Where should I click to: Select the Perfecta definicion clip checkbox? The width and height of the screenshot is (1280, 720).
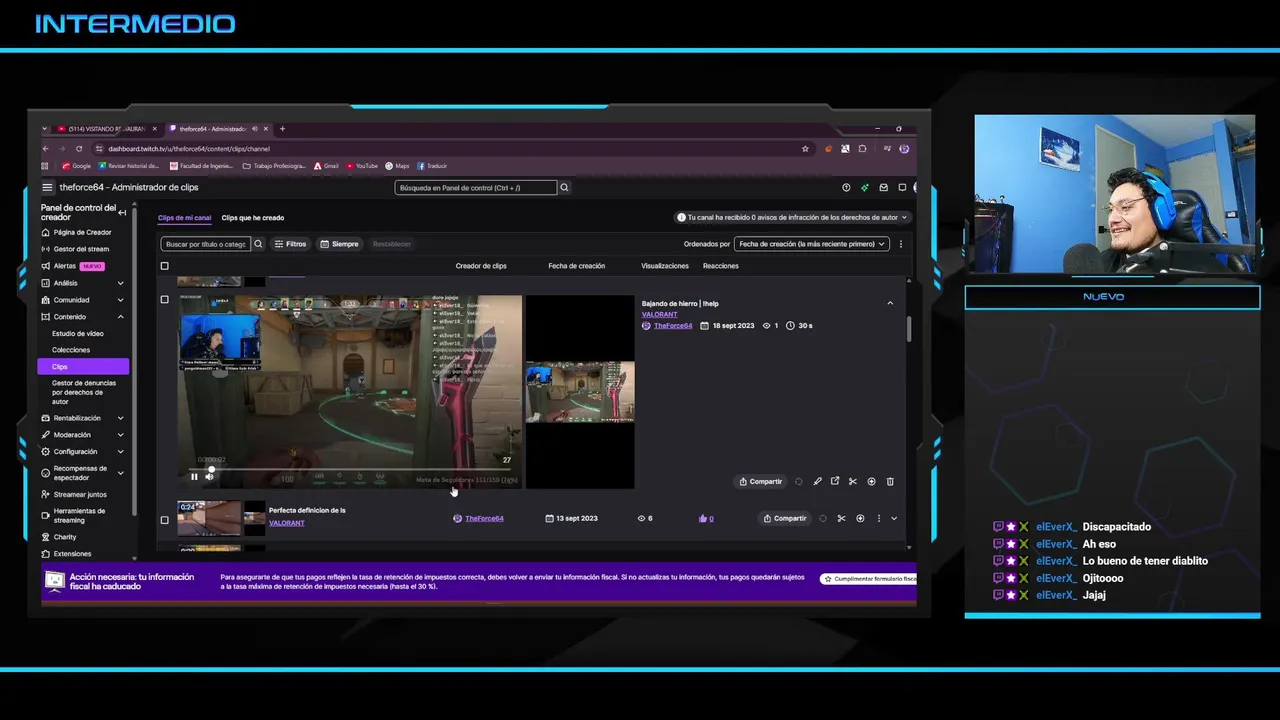coord(165,520)
